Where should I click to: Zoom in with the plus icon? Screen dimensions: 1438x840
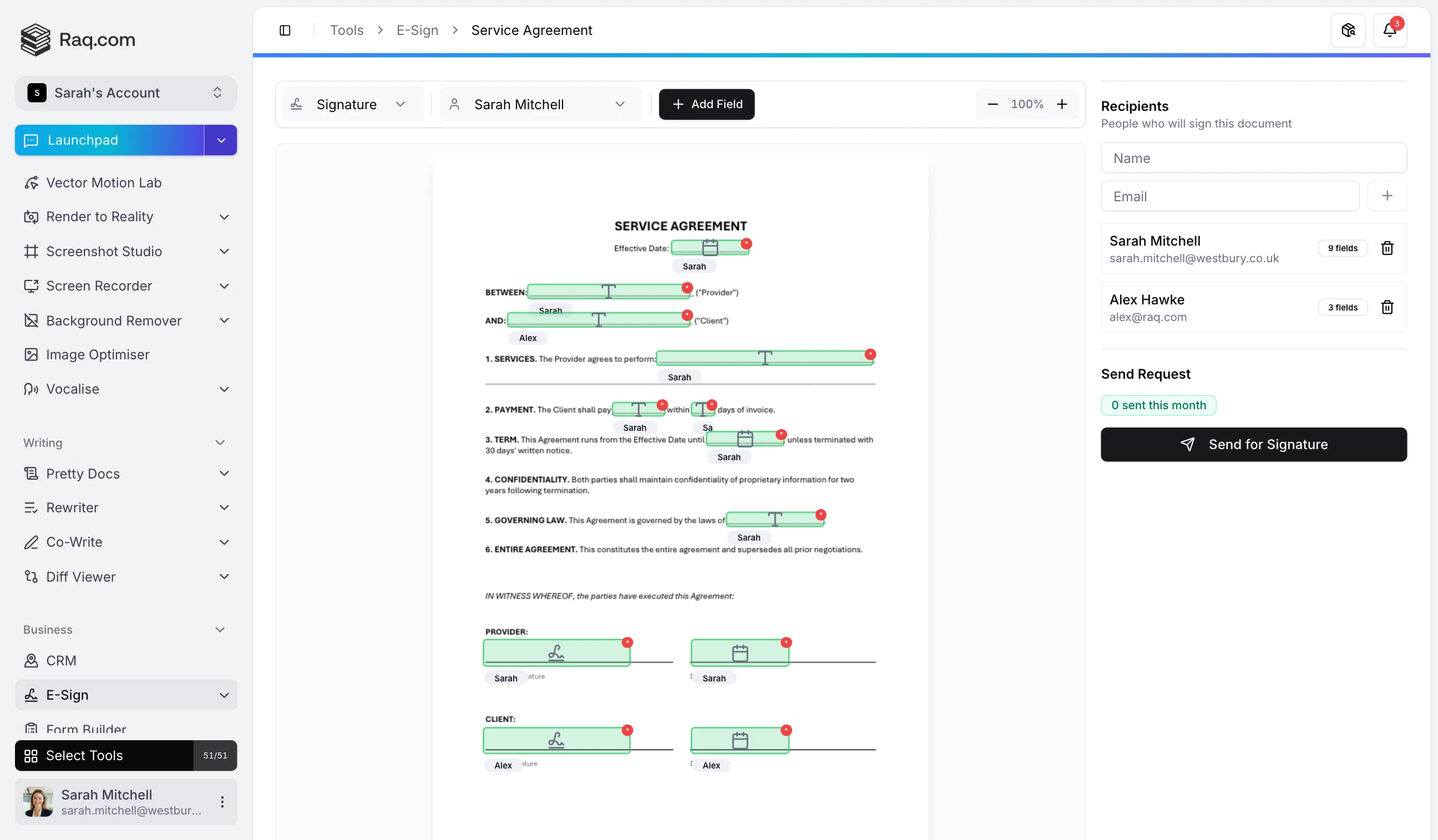(1061, 104)
